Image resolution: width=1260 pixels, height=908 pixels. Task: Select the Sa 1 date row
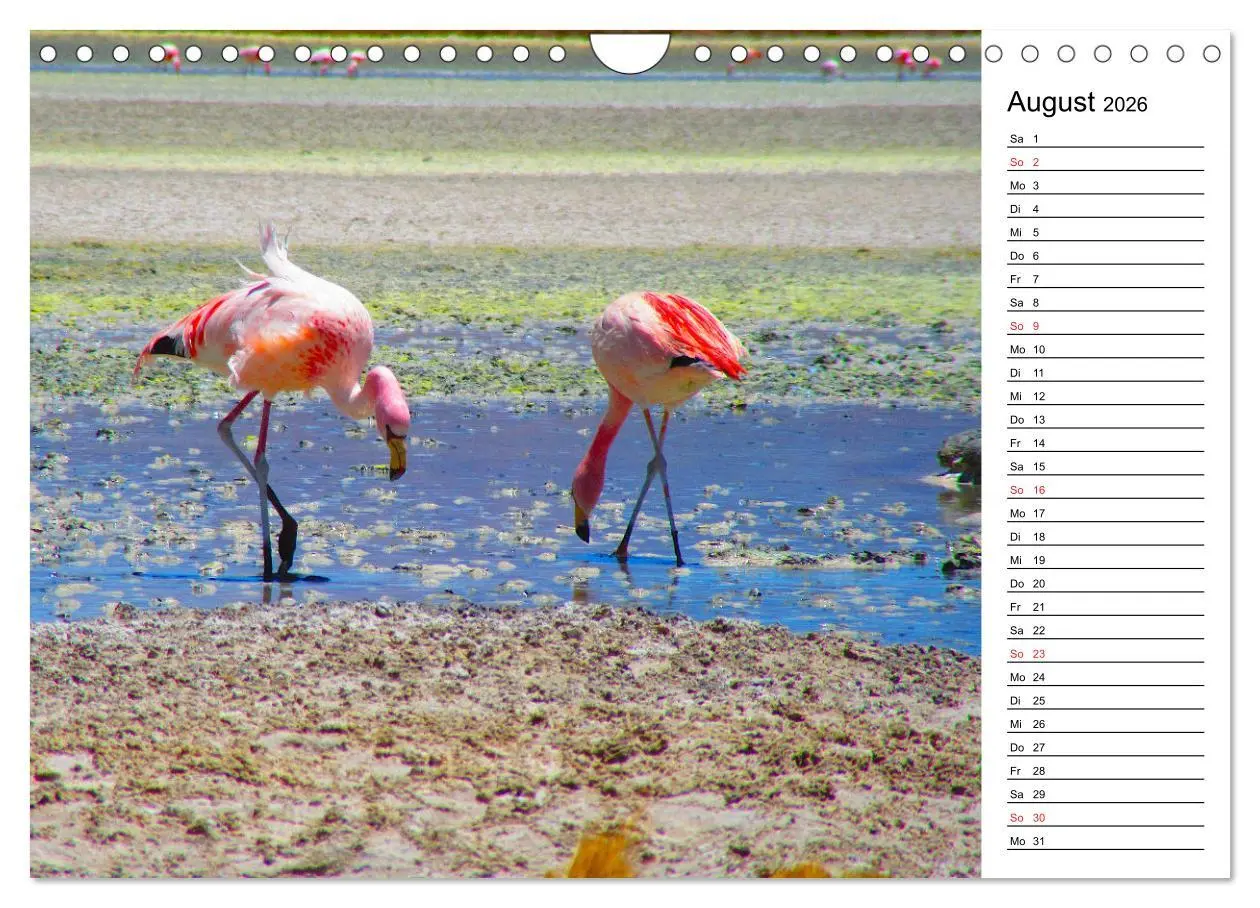[1105, 139]
